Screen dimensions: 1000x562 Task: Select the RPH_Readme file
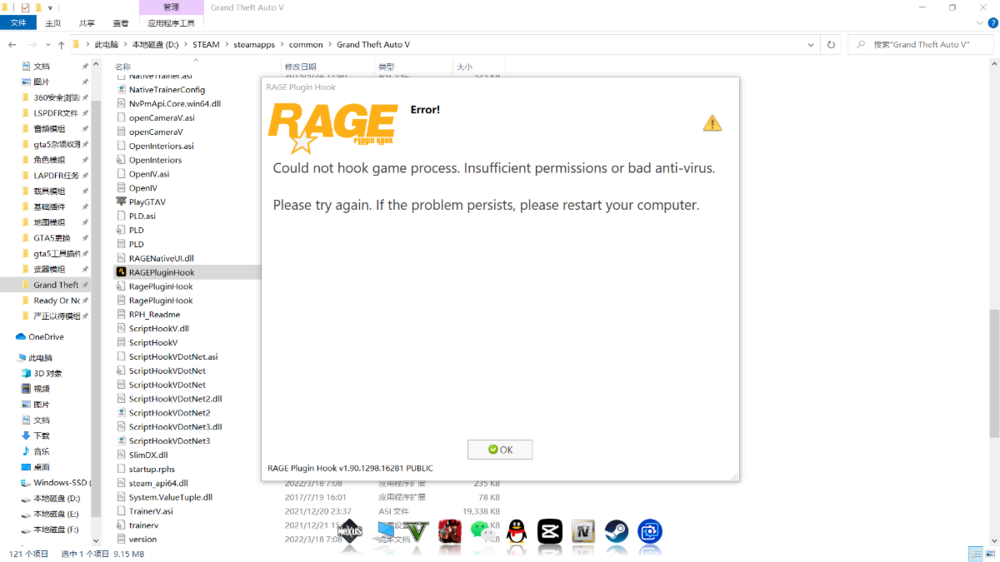(x=154, y=314)
